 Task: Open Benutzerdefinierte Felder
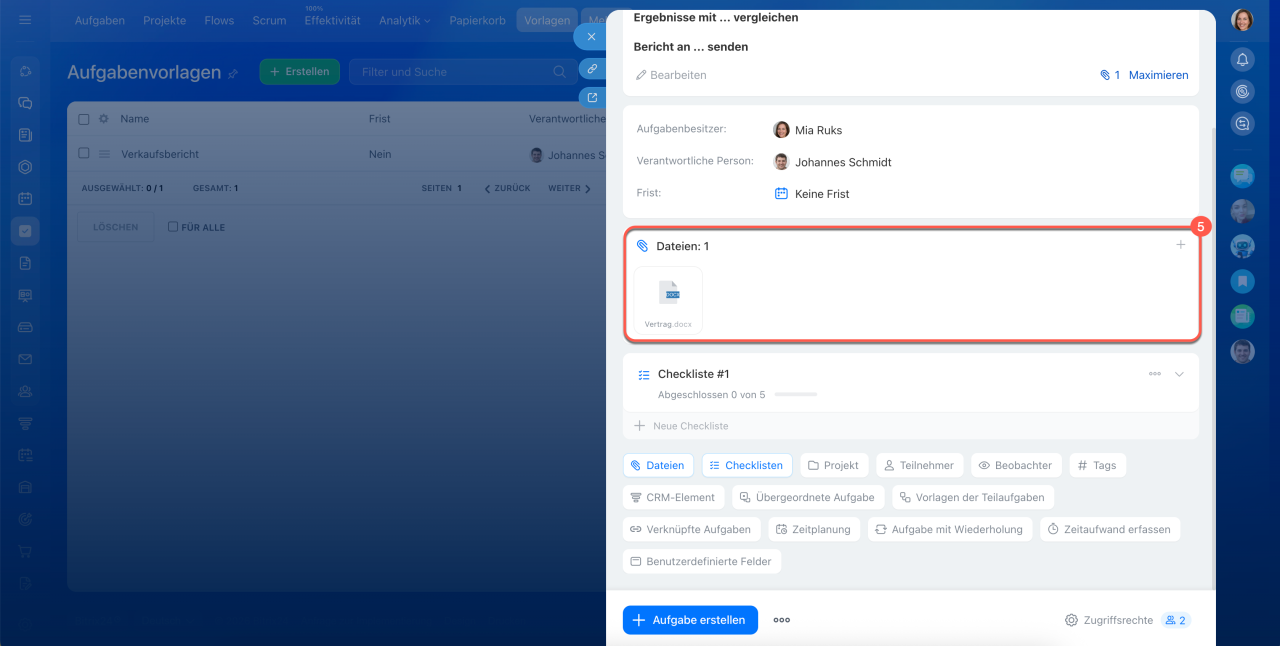[702, 561]
